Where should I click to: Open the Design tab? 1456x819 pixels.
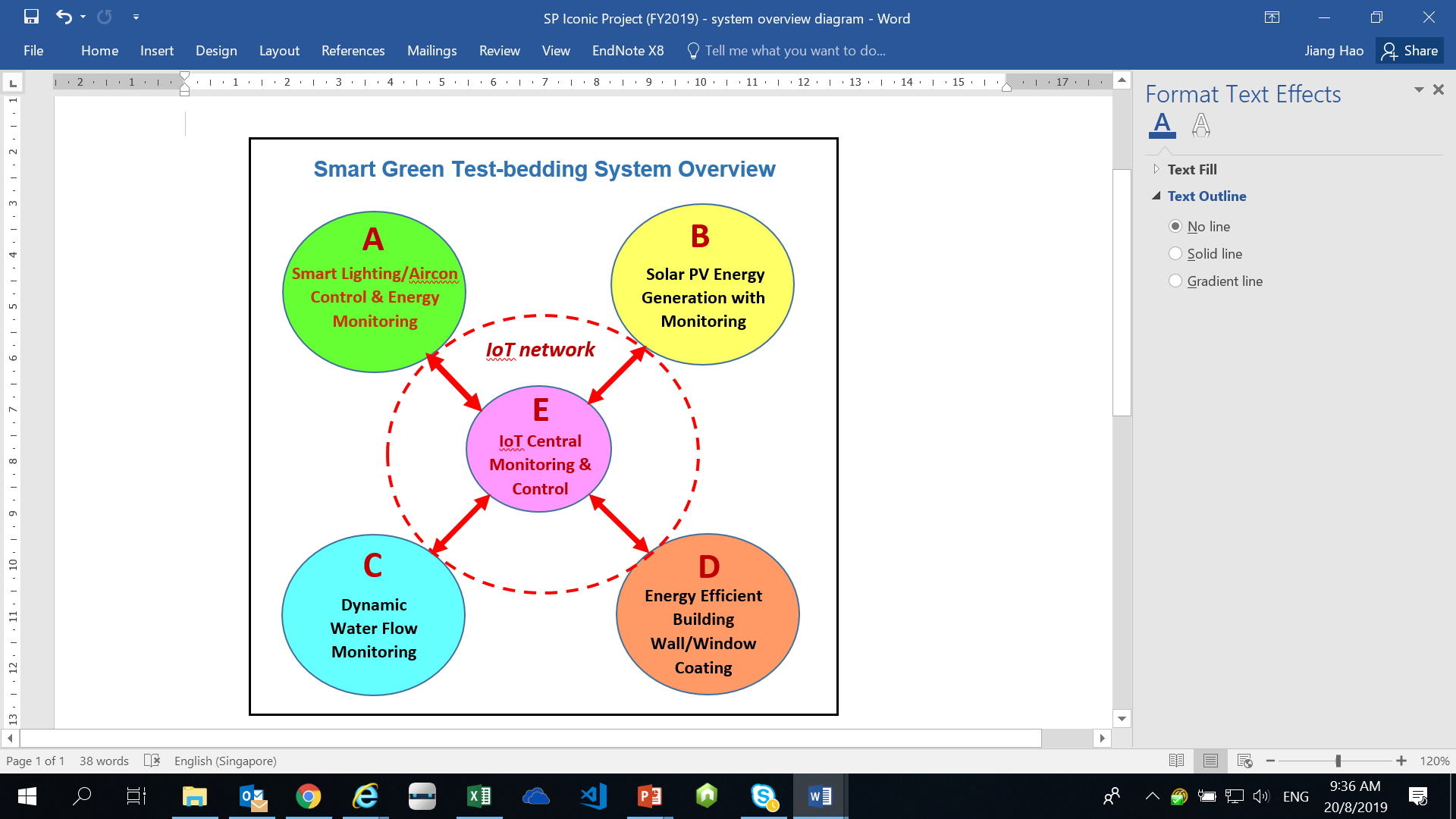point(216,51)
